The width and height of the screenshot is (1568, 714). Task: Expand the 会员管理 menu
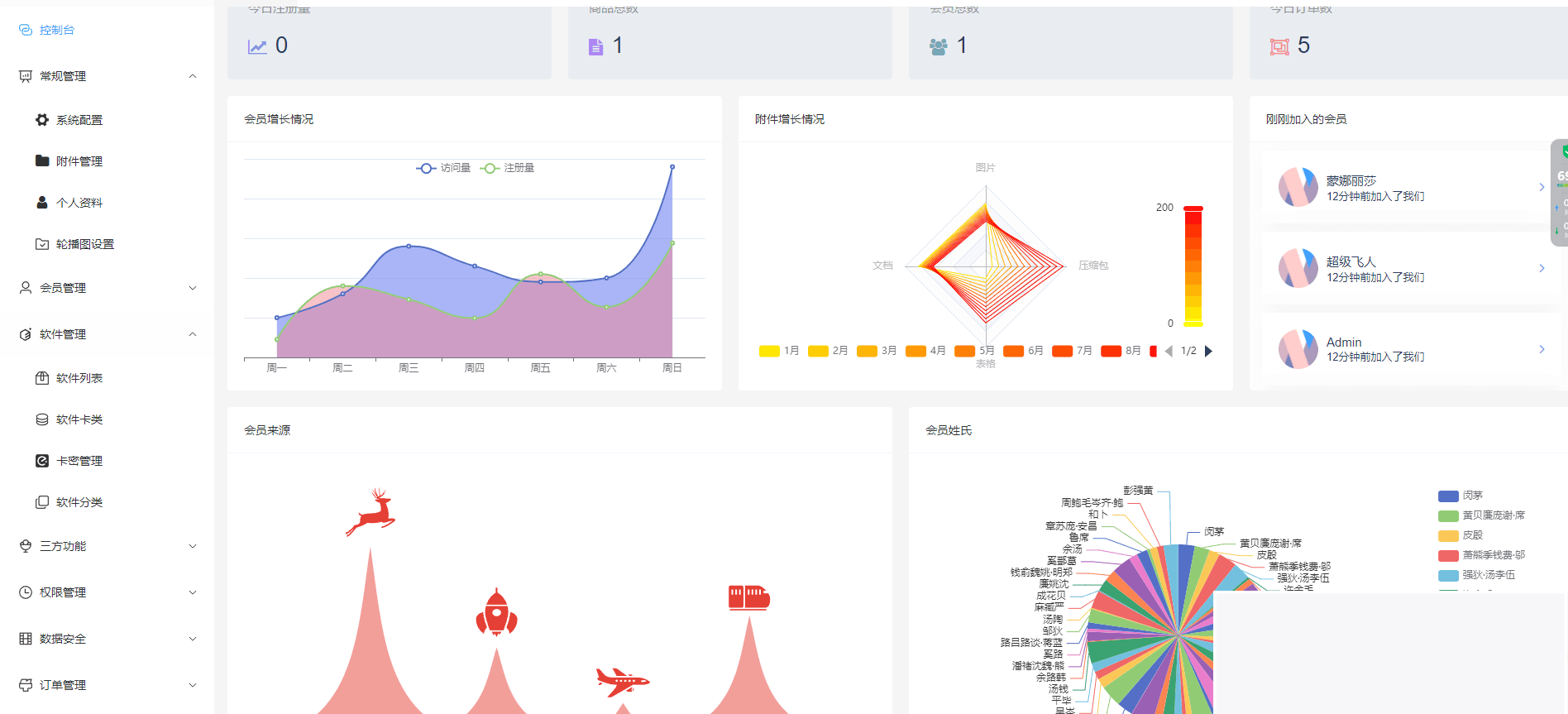(x=108, y=288)
